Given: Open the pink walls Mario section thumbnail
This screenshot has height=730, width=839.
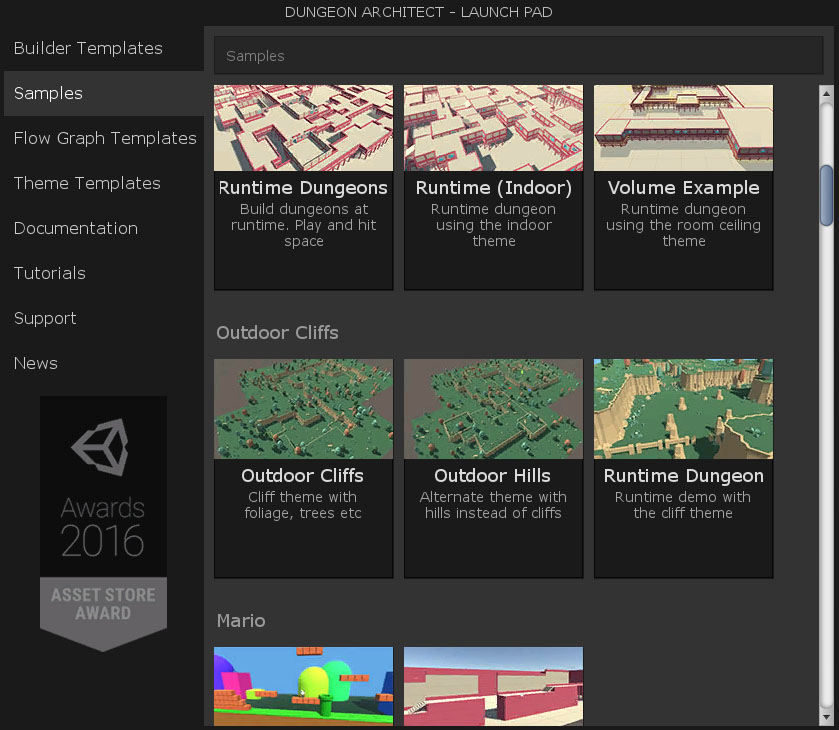Looking at the screenshot, I should point(493,686).
